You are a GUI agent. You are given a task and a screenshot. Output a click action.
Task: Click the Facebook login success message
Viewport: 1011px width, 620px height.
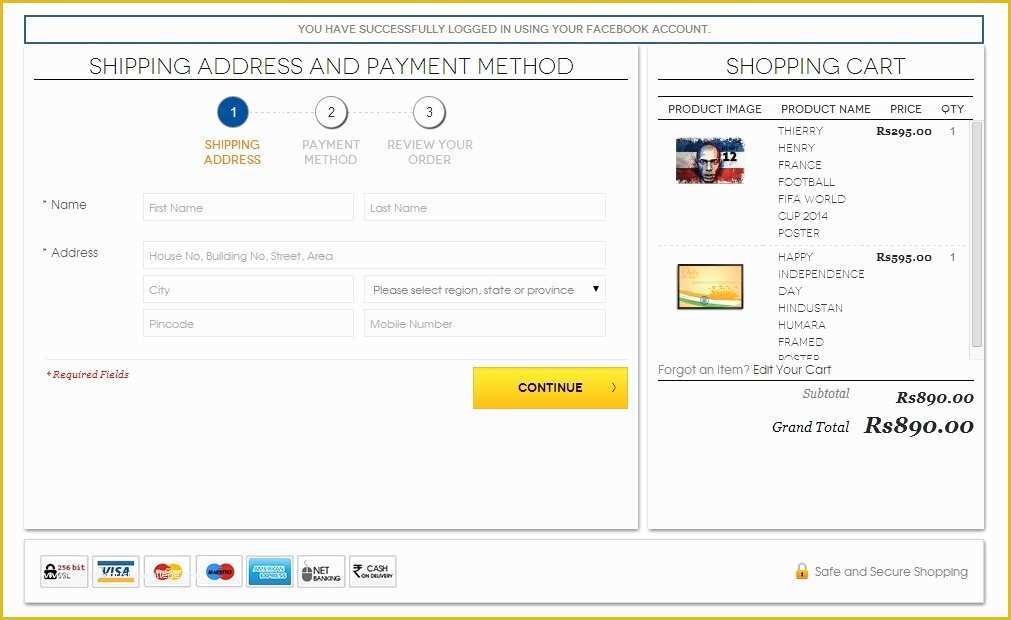coord(504,29)
